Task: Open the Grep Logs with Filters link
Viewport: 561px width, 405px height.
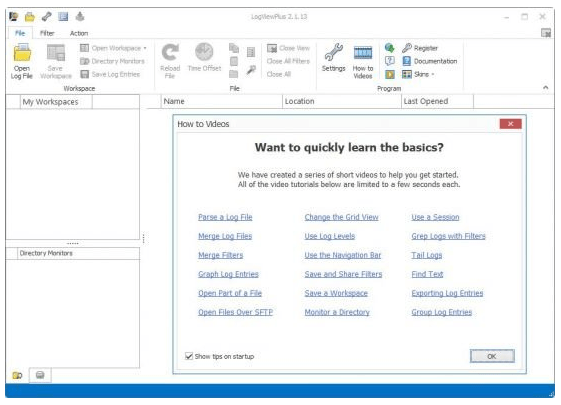Action: (x=448, y=236)
